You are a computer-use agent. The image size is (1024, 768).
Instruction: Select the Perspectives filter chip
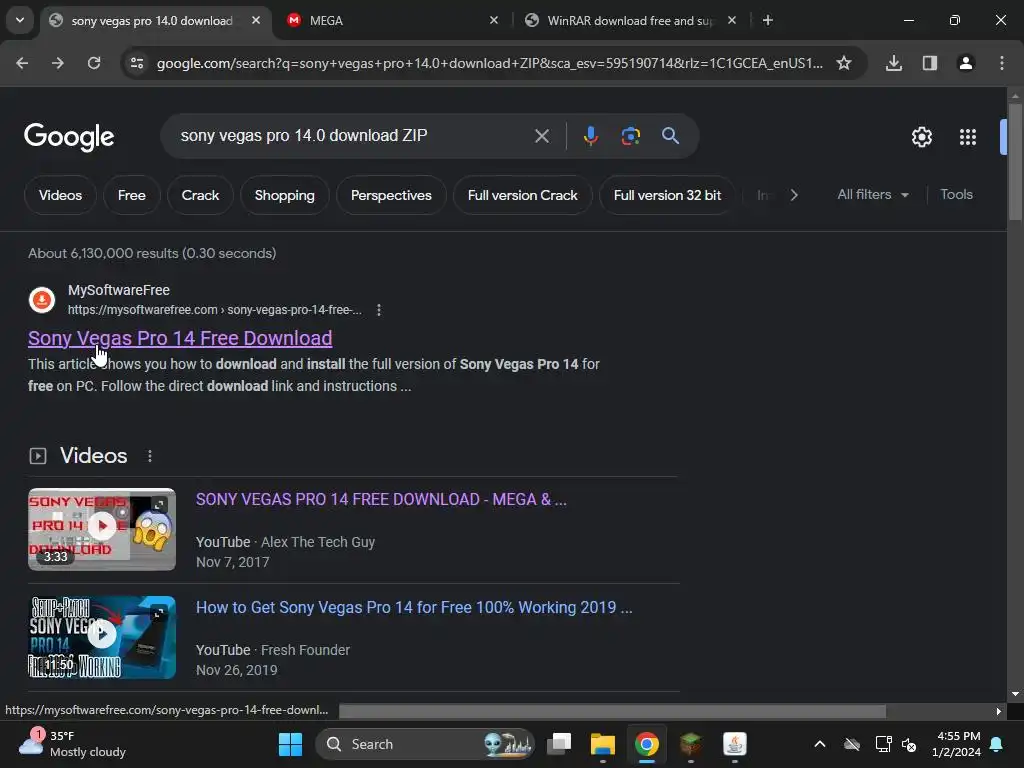pos(391,195)
